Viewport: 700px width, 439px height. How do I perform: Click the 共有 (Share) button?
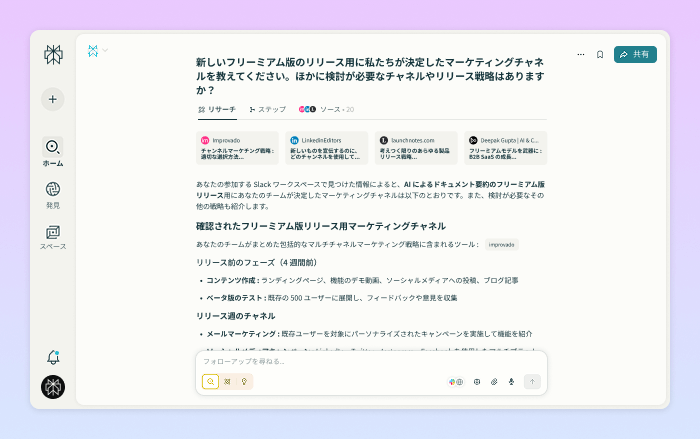click(x=634, y=54)
